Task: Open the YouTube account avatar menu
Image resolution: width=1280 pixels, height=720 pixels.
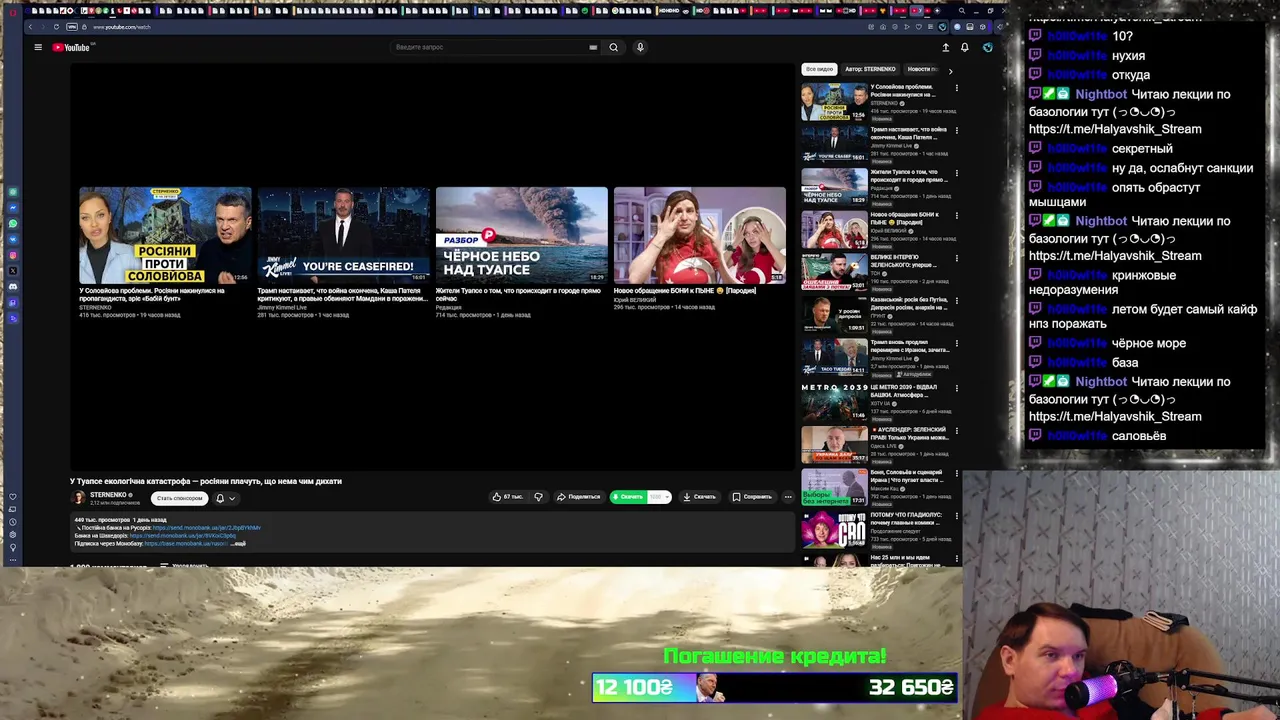Action: click(987, 47)
